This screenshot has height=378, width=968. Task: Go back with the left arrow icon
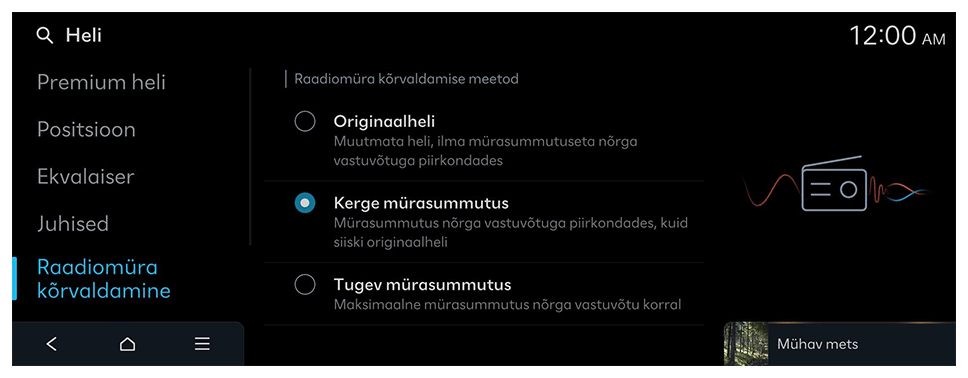[x=52, y=344]
